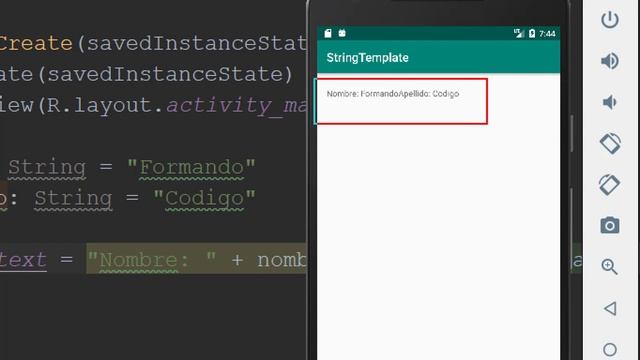This screenshot has width=640, height=360.
Task: Click the "Formando" string literal in code
Action: [191, 167]
